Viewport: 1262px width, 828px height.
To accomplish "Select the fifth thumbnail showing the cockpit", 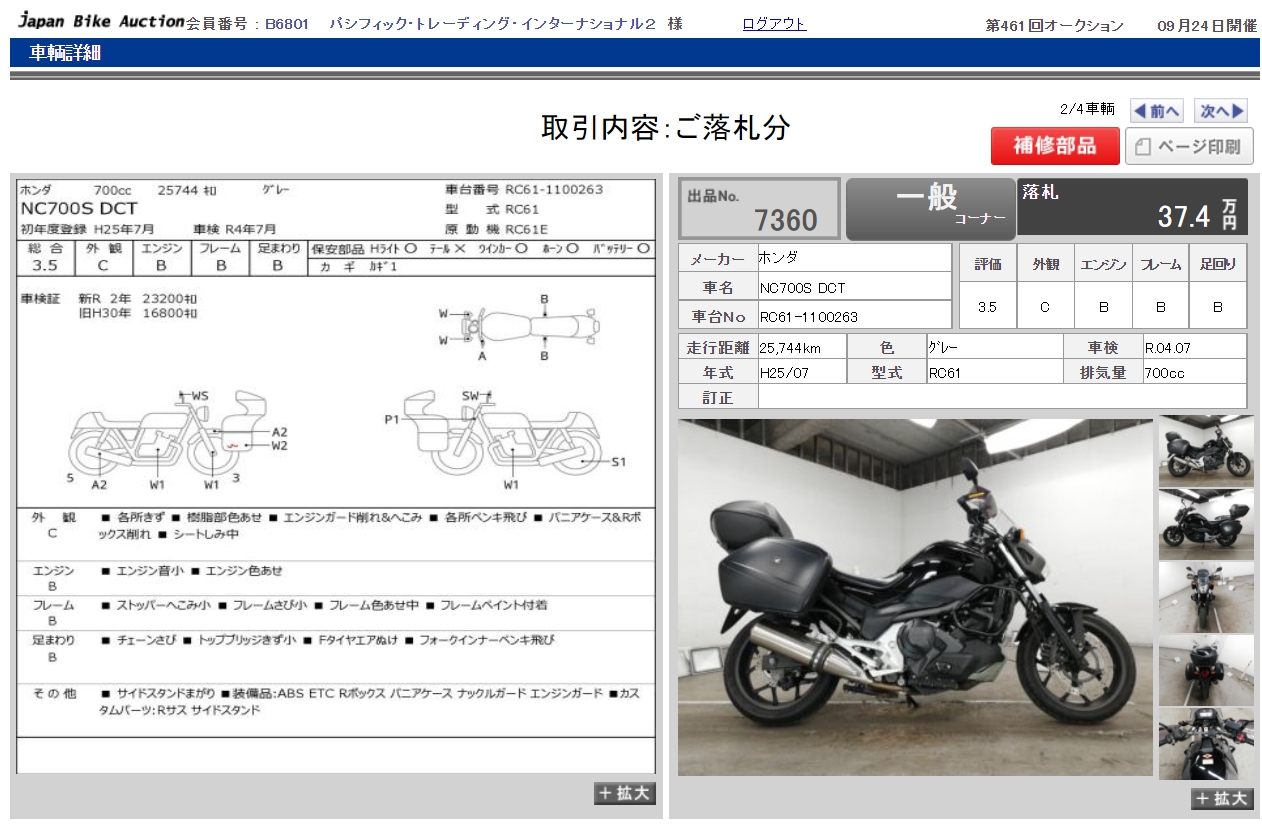I will tap(1206, 744).
